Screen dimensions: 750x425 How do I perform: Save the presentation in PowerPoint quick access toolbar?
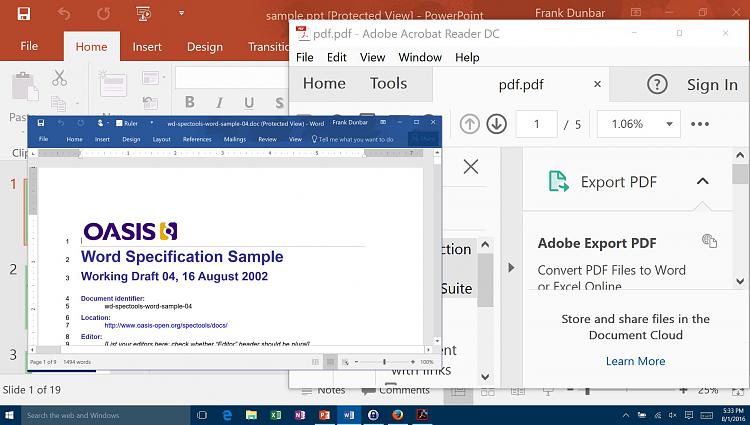(24, 13)
